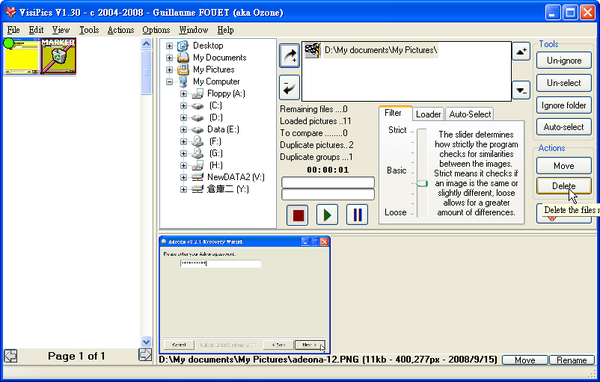Open the Window menu

coord(193,30)
